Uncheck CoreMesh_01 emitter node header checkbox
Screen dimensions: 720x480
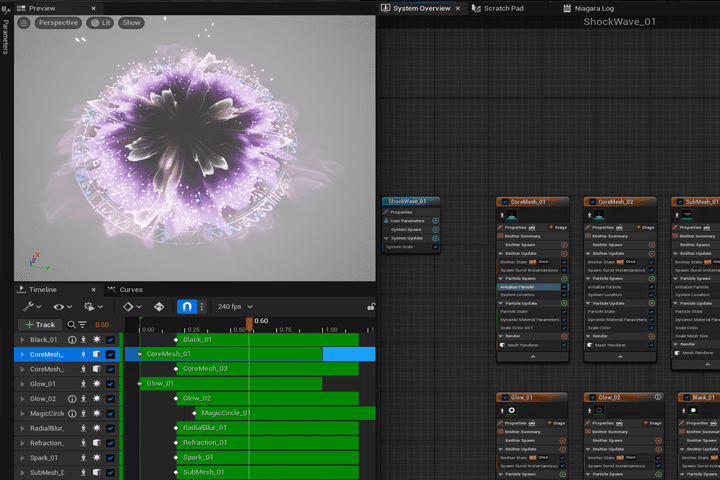point(505,202)
